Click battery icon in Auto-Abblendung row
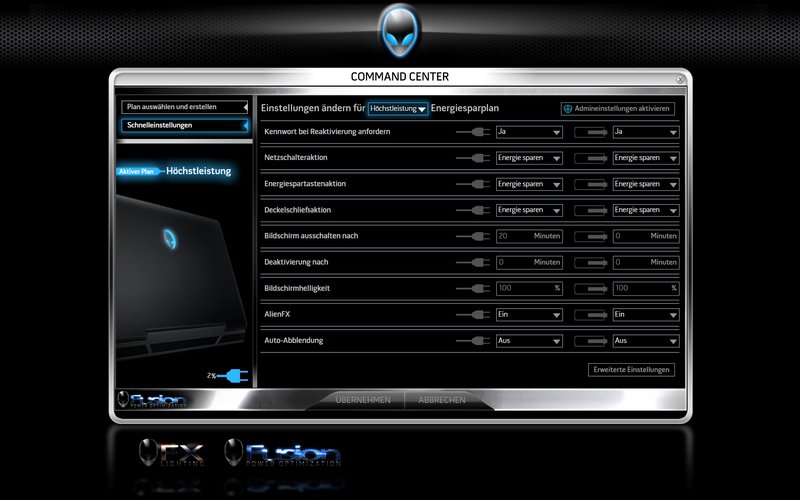 tap(591, 341)
